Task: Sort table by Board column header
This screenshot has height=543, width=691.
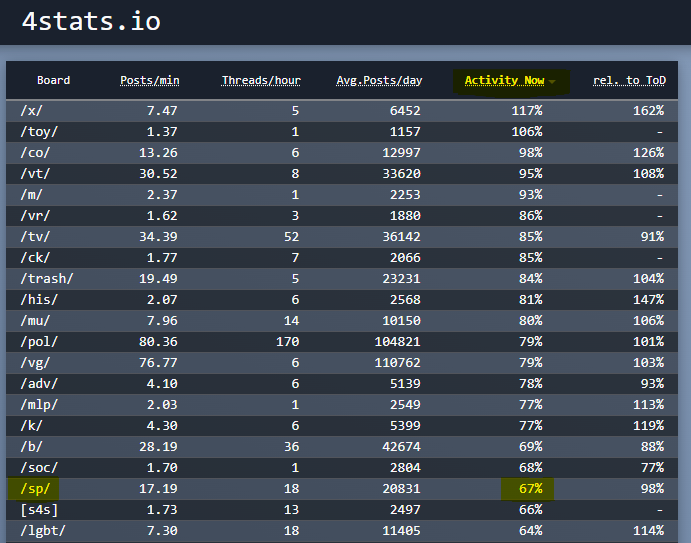Action: pyautogui.click(x=53, y=80)
